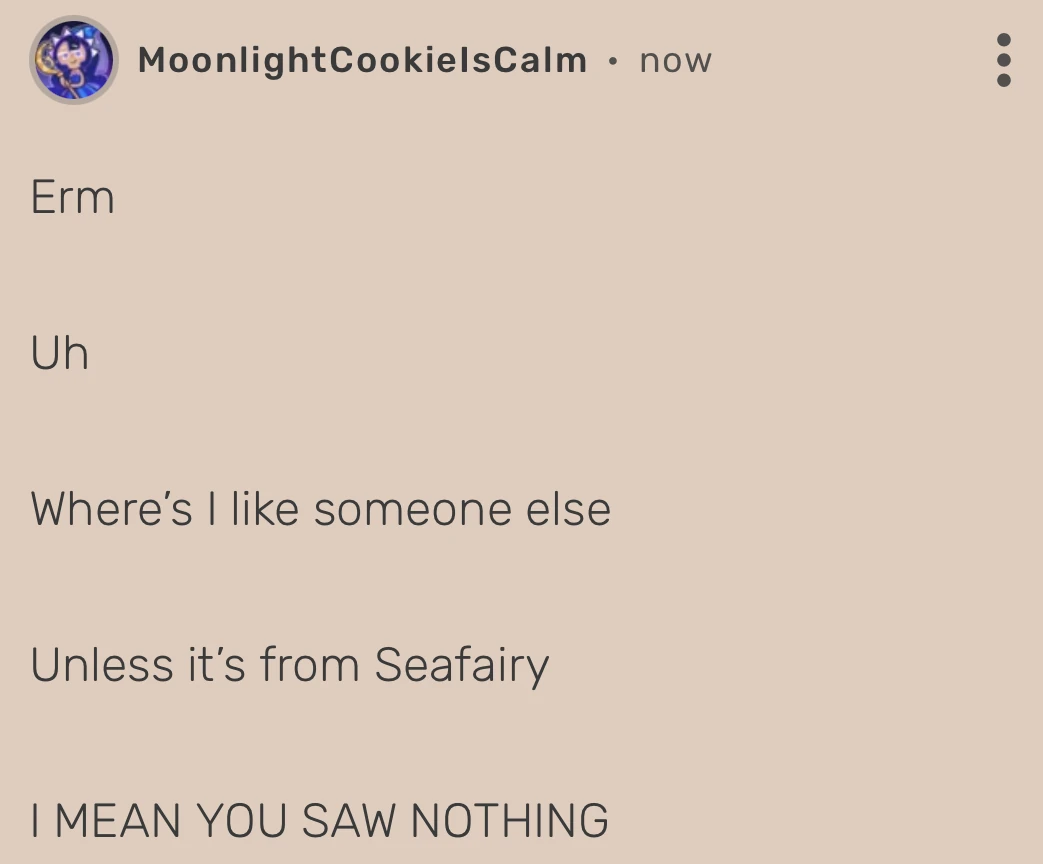Click the "now" post timestamp

tap(675, 61)
